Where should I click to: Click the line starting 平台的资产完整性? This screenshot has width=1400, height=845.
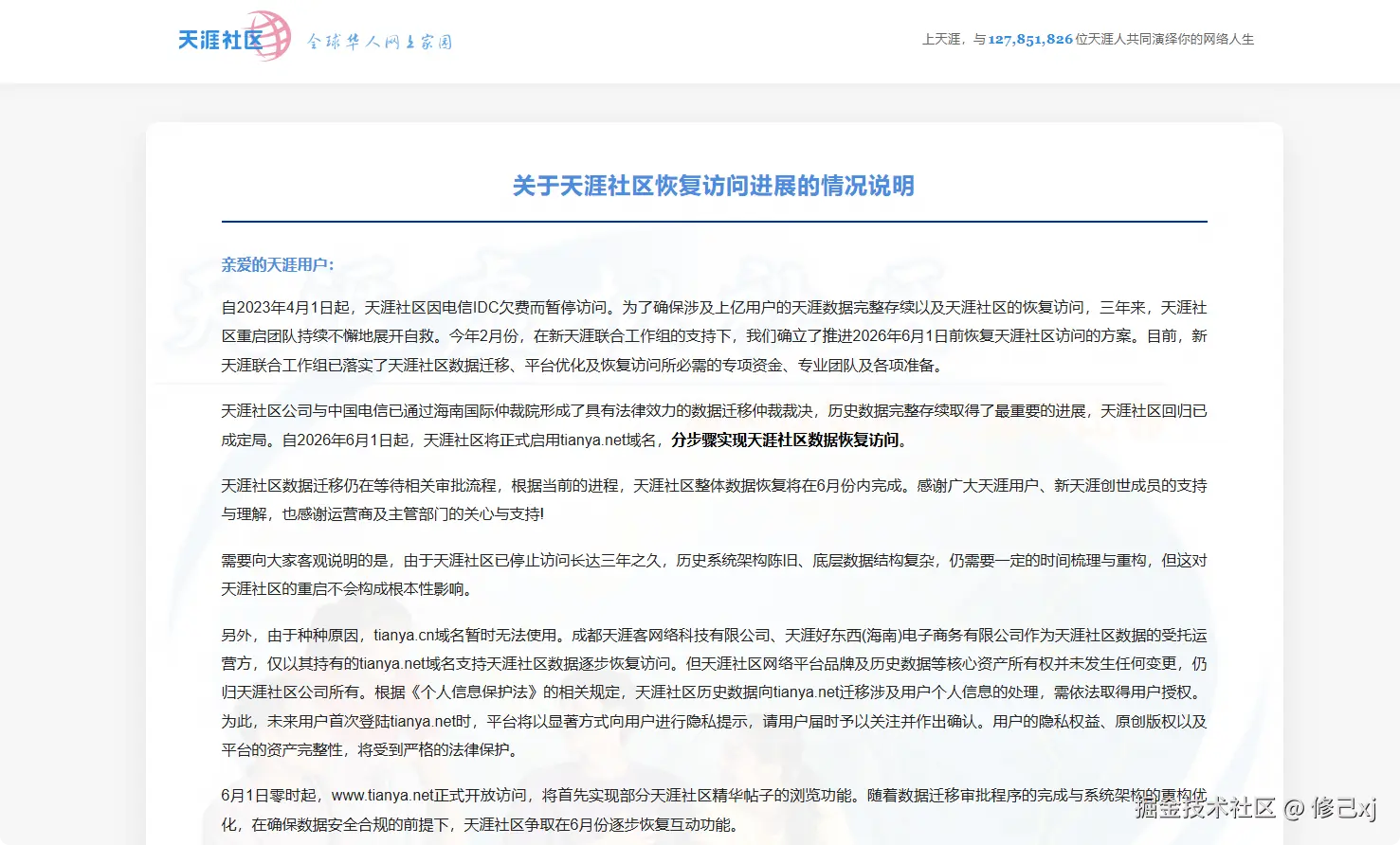pyautogui.click(x=370, y=750)
